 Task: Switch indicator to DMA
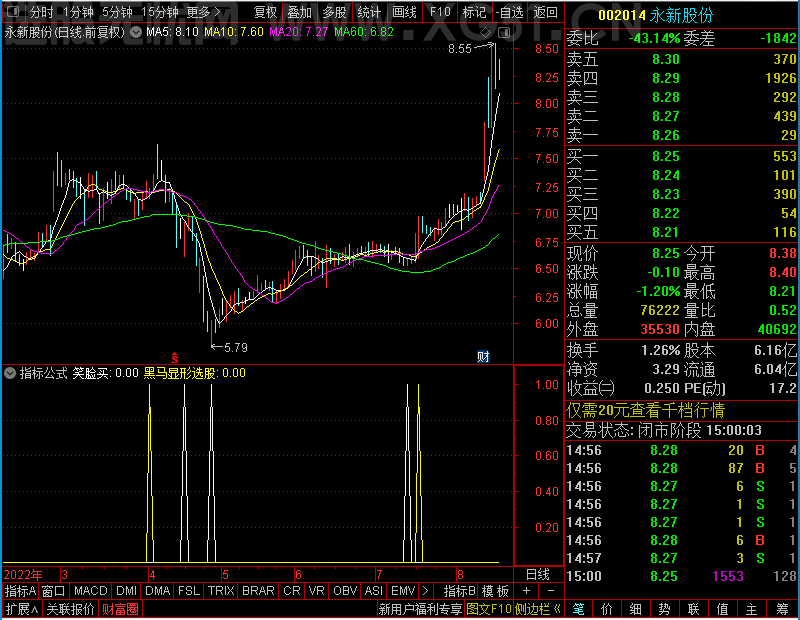point(158,591)
